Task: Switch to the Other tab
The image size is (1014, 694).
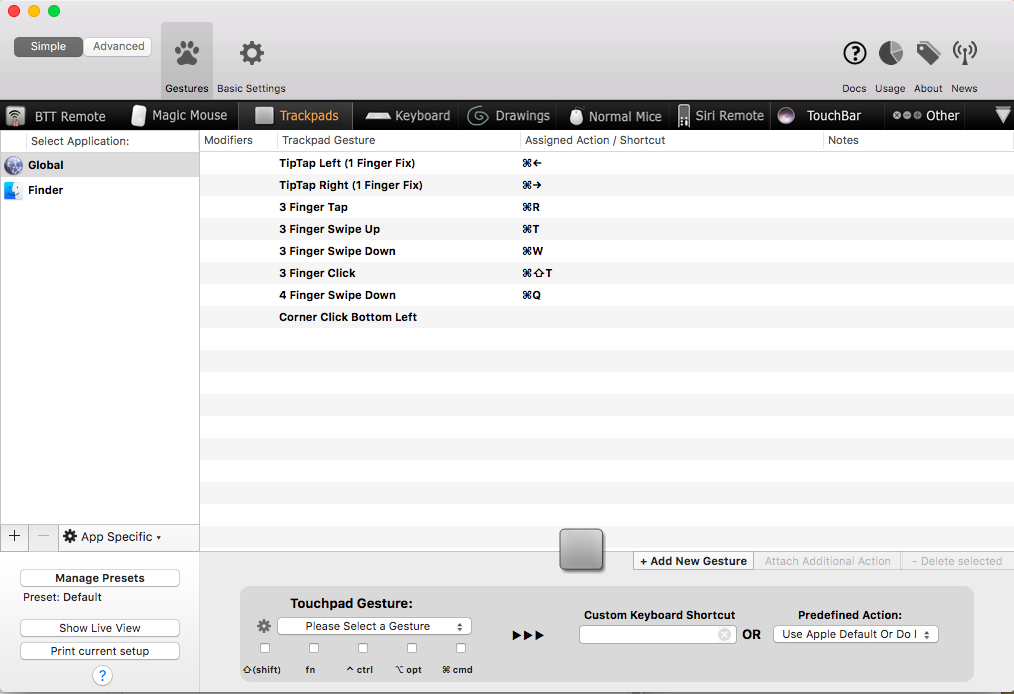Action: point(925,116)
